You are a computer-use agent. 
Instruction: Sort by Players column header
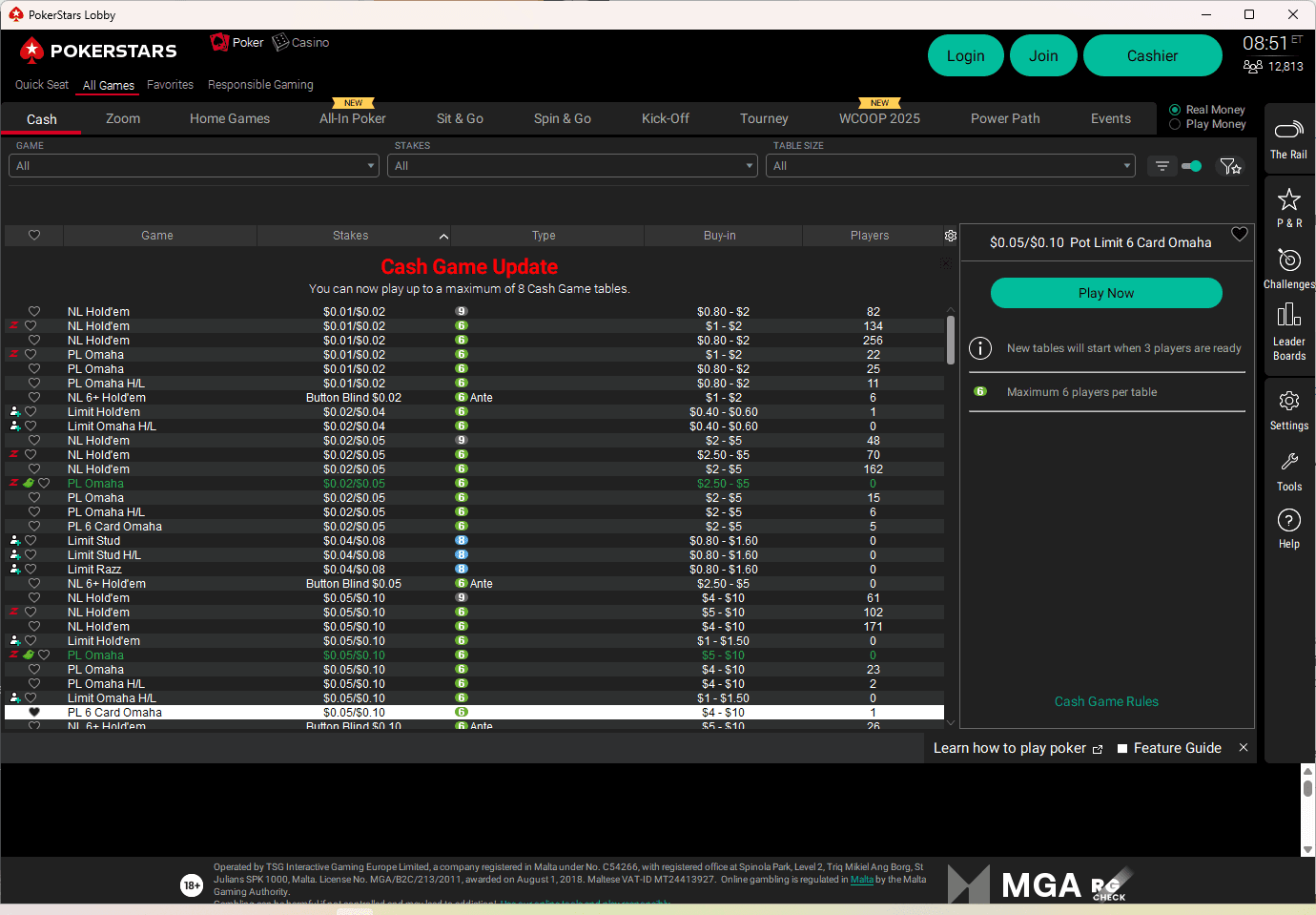[x=872, y=236]
